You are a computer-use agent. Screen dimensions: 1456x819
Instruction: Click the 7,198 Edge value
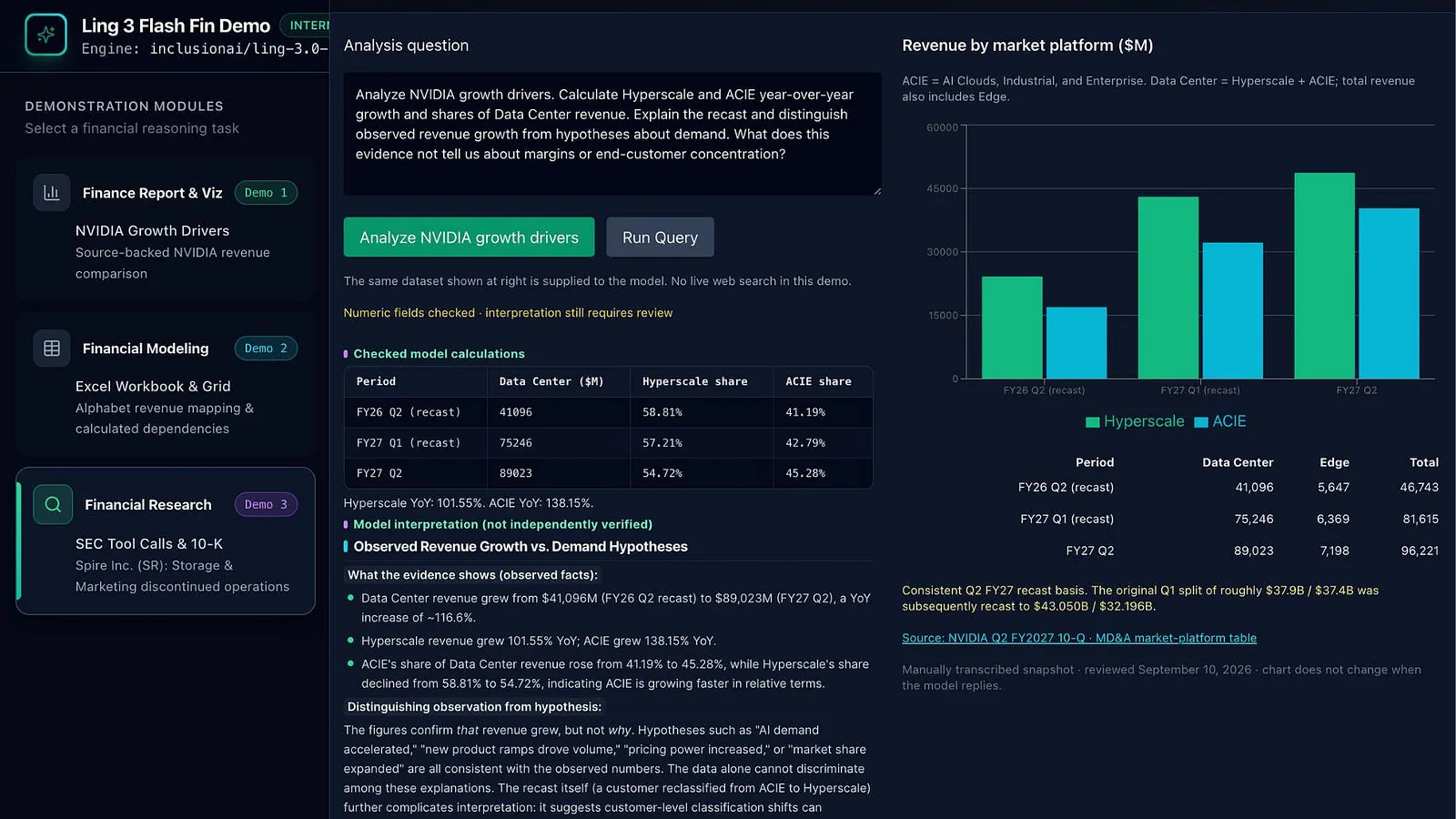click(x=1335, y=551)
